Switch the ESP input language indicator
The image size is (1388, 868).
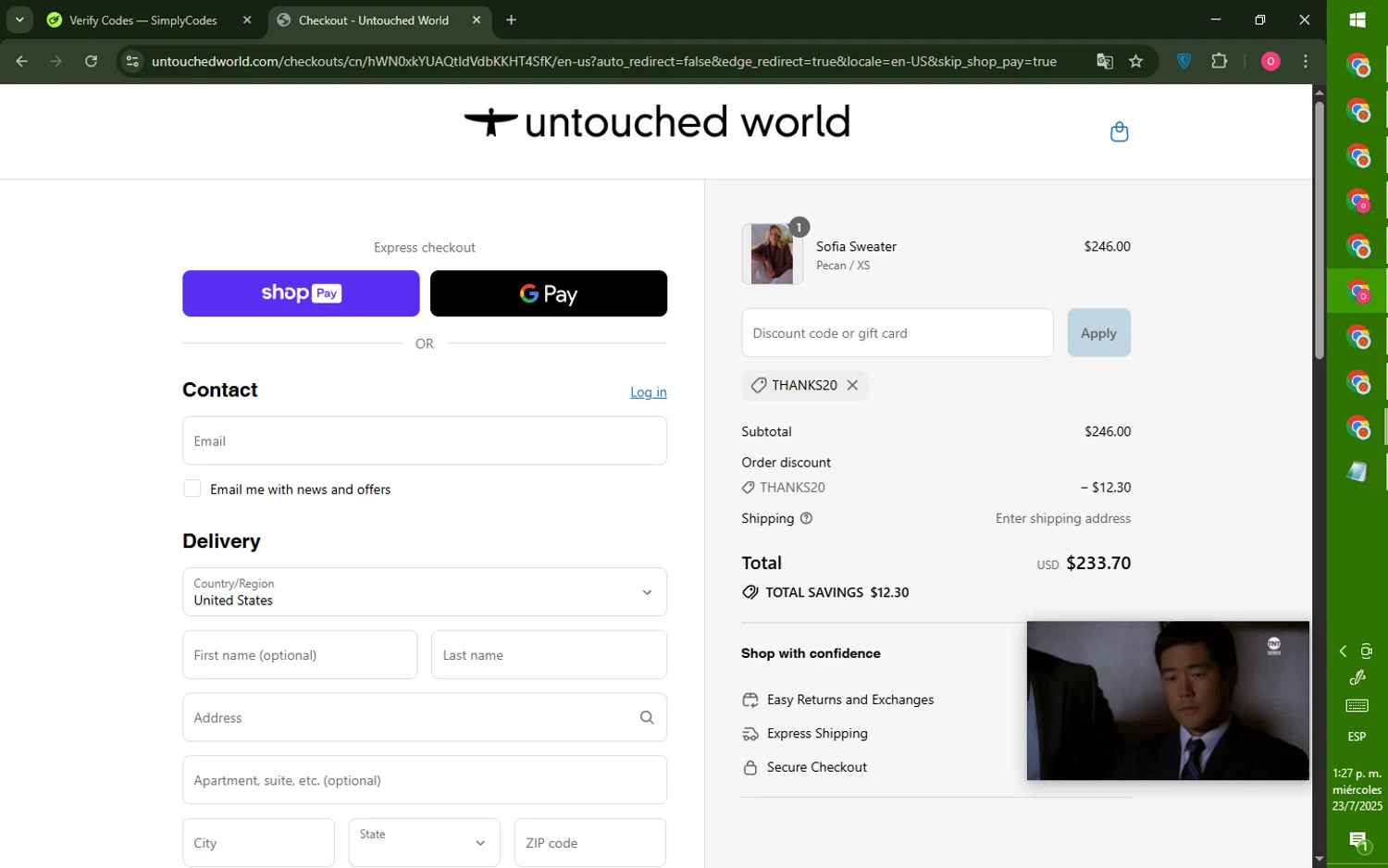pyautogui.click(x=1357, y=737)
